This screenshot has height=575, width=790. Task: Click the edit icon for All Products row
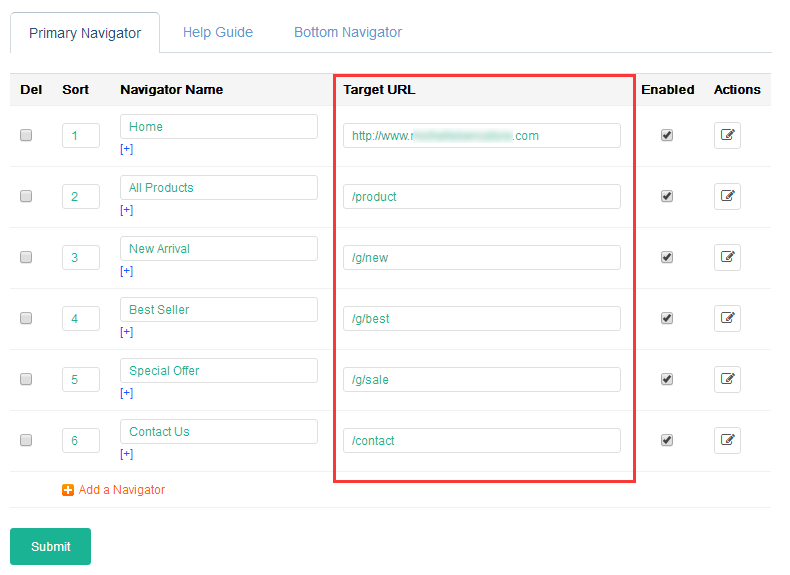(727, 196)
